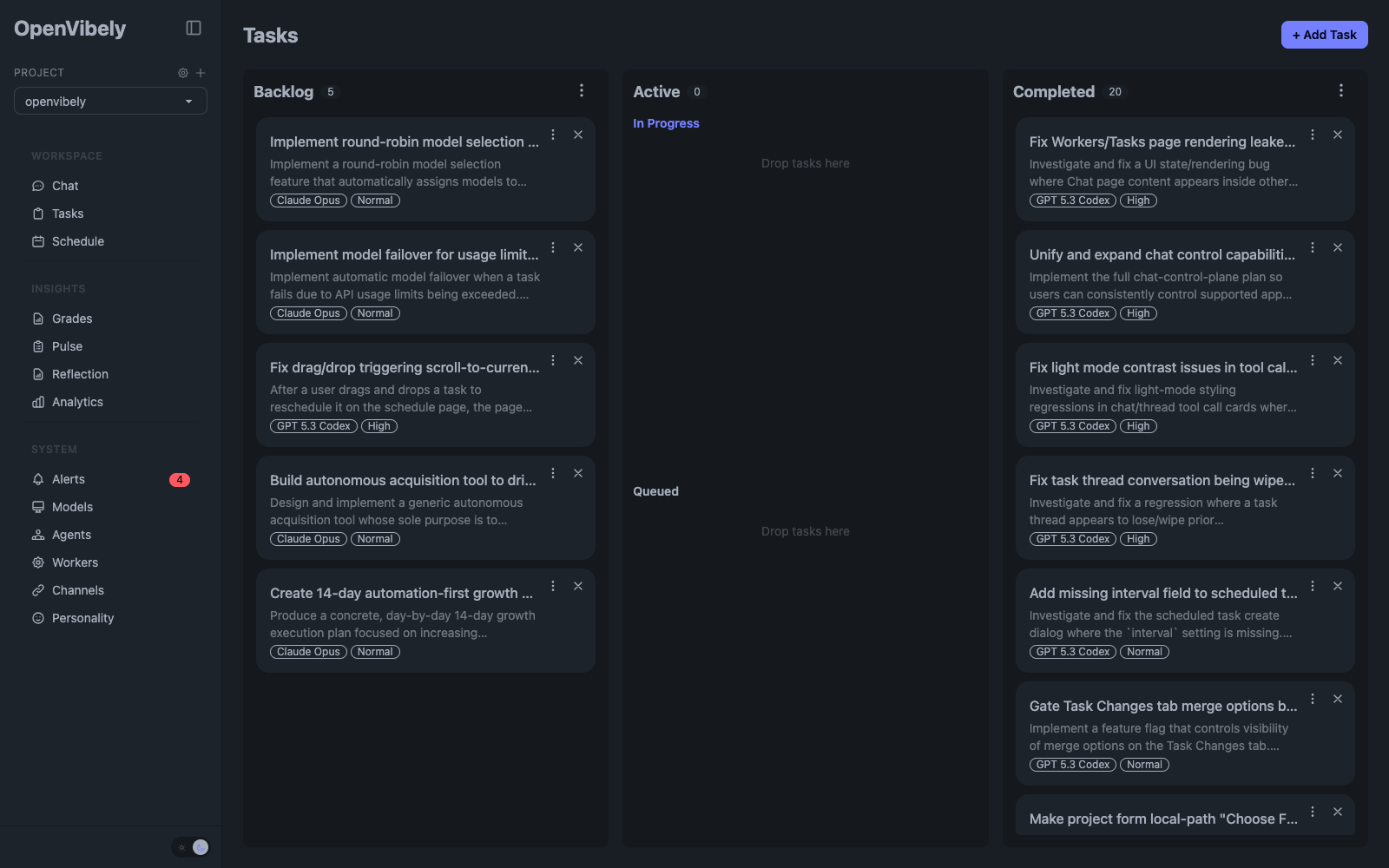Remove the Gate Task Changes merge task
This screenshot has width=1389, height=868.
[x=1338, y=699]
